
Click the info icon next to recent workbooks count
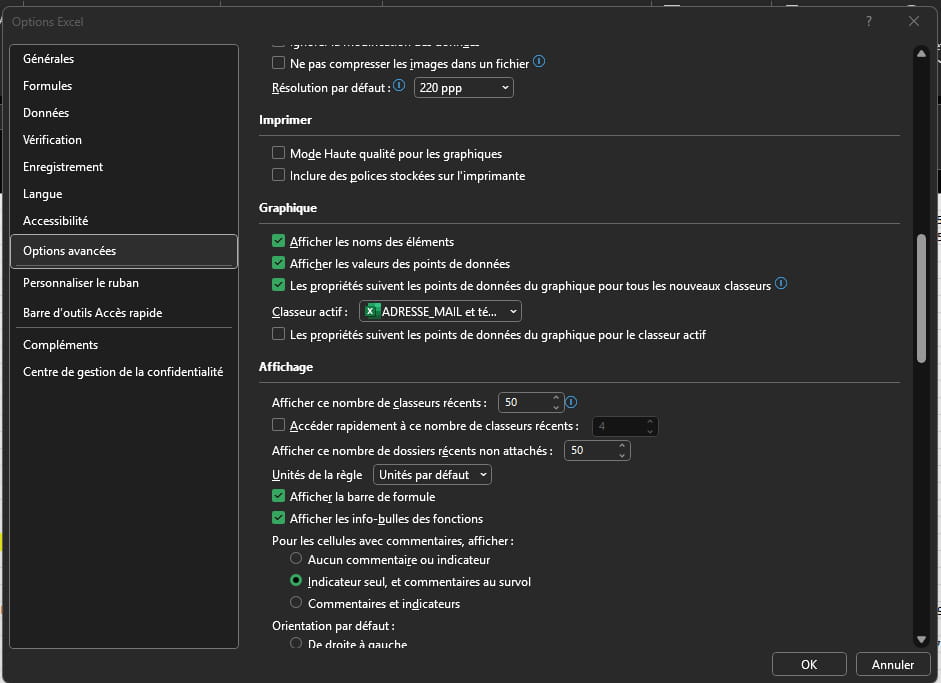[571, 402]
